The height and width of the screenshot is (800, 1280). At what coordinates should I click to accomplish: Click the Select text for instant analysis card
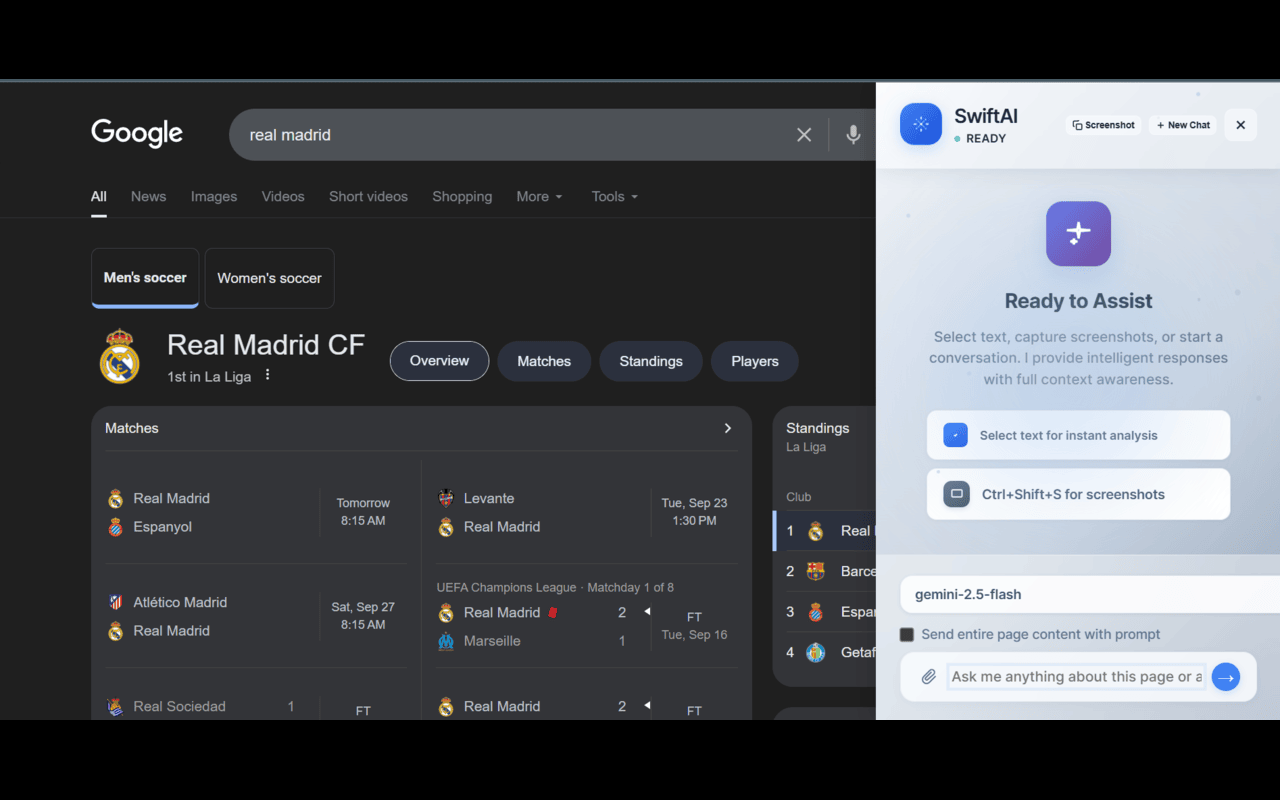click(1078, 435)
